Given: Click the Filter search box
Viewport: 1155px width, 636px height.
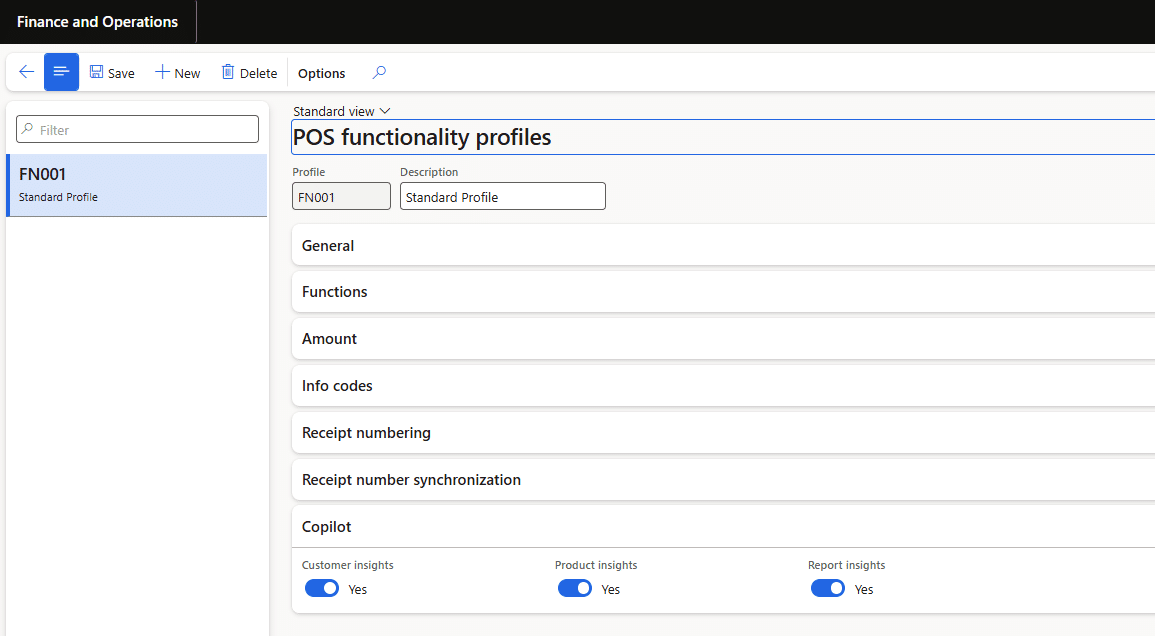Looking at the screenshot, I should (138, 129).
